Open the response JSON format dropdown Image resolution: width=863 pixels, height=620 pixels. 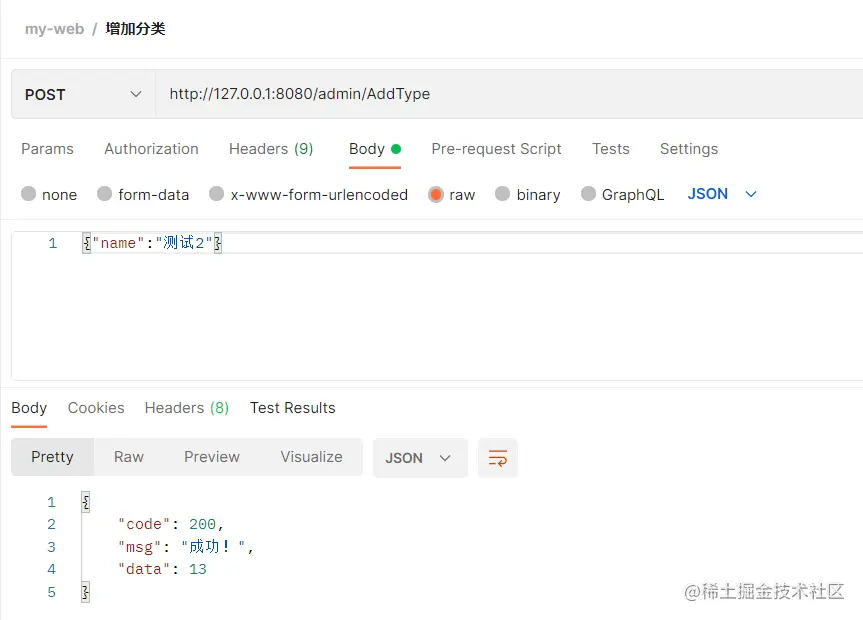click(420, 458)
